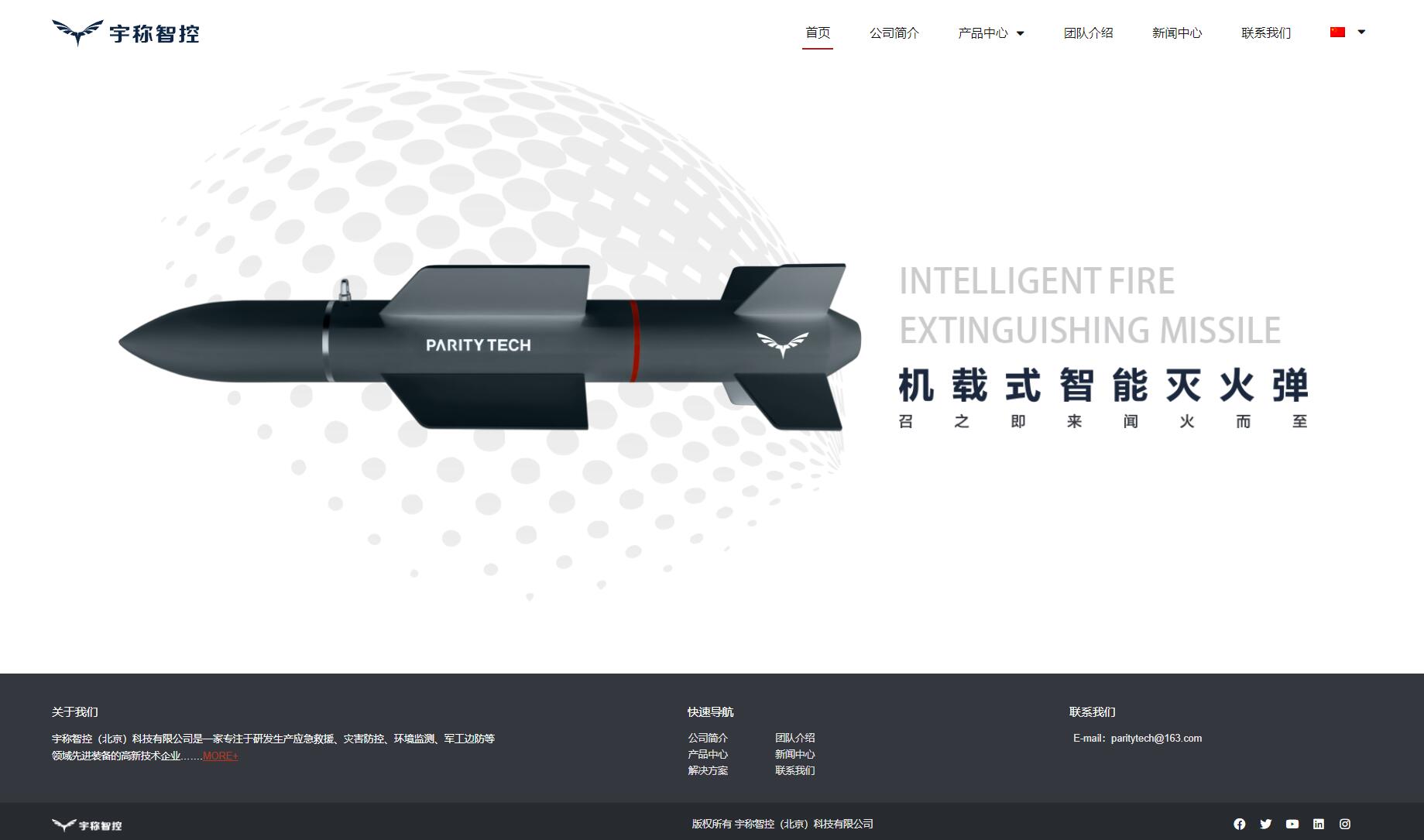1424x840 pixels.
Task: Click the paritytech@163.com email address
Action: click(1156, 738)
